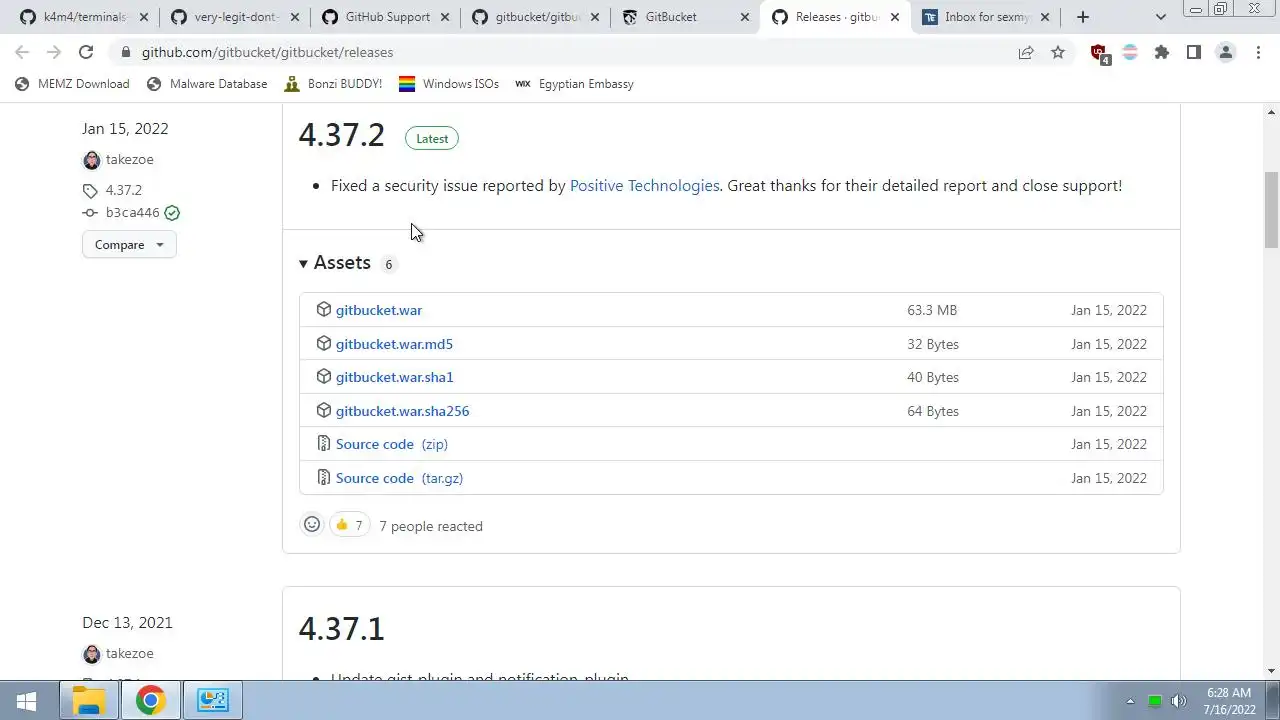Open the Extensions puzzle icon
The height and width of the screenshot is (720, 1280).
[1162, 52]
